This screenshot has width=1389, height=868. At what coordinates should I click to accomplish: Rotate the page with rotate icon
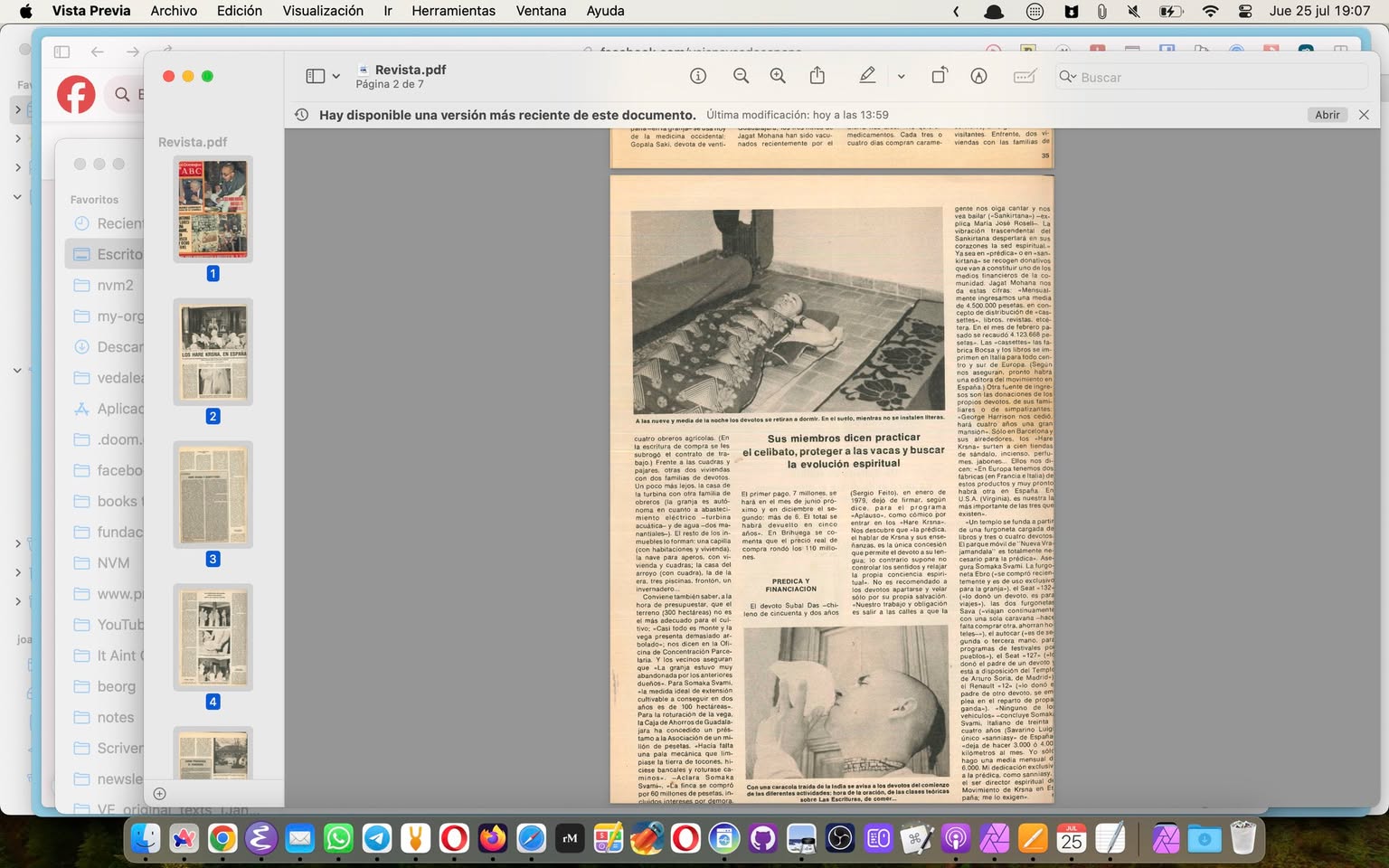tap(939, 76)
